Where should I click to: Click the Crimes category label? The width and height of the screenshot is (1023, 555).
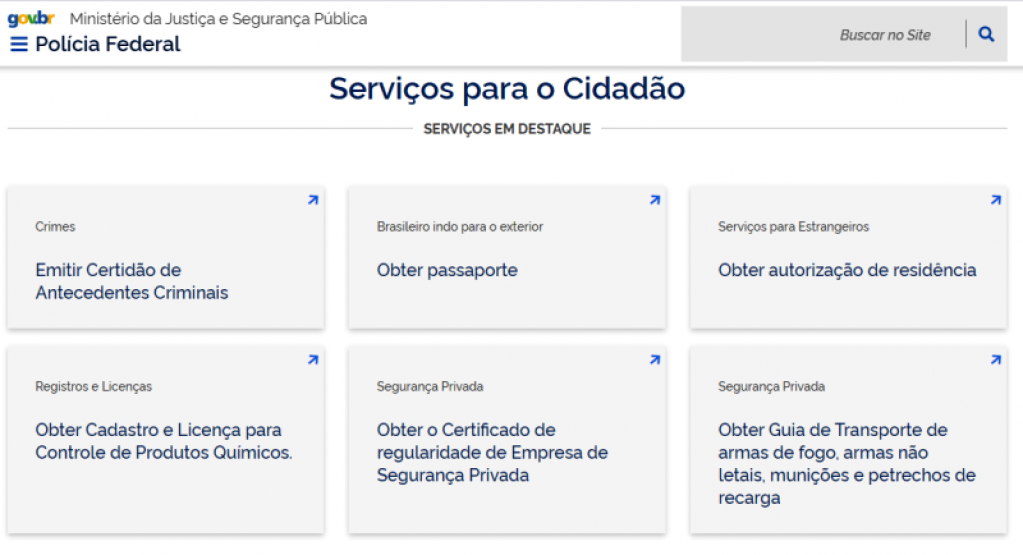coord(55,227)
